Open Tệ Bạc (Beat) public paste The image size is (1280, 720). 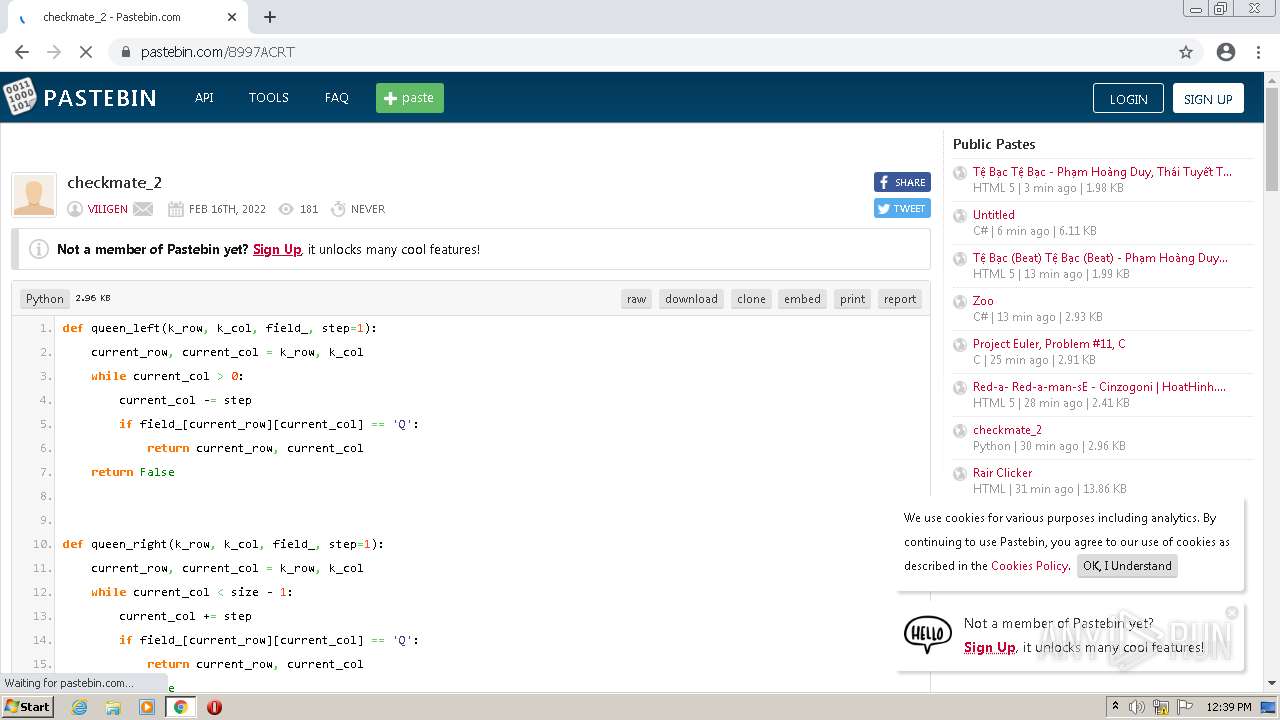point(1100,257)
